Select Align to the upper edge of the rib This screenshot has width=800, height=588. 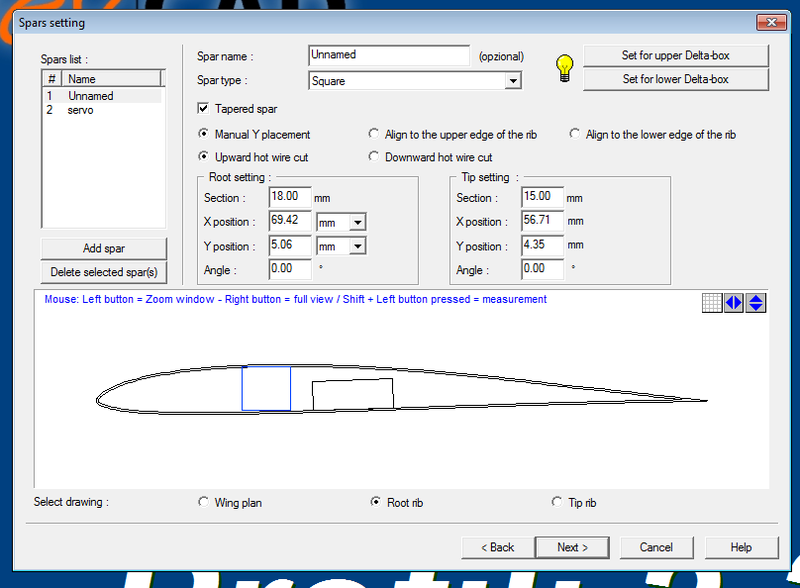375,134
